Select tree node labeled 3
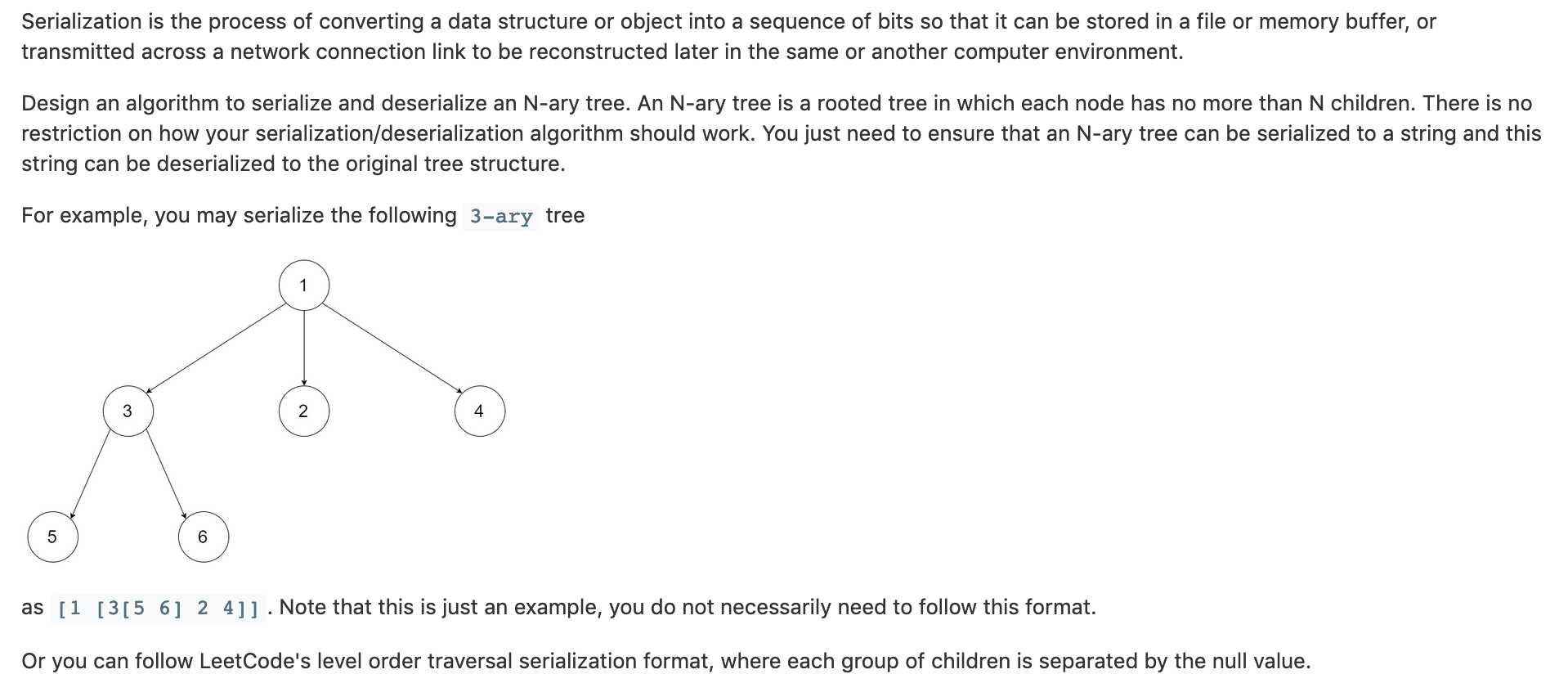Screen dimensions: 1568x692 coord(128,411)
